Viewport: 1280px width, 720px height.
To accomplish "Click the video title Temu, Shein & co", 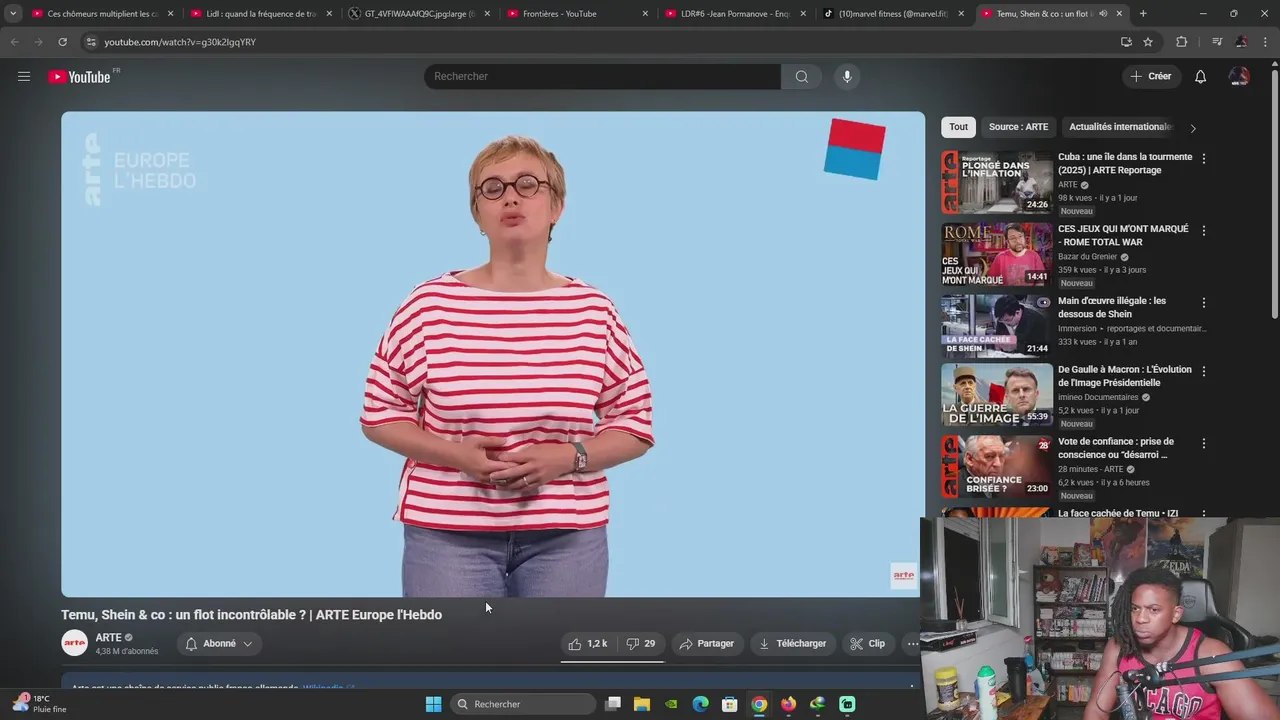I will click(251, 614).
